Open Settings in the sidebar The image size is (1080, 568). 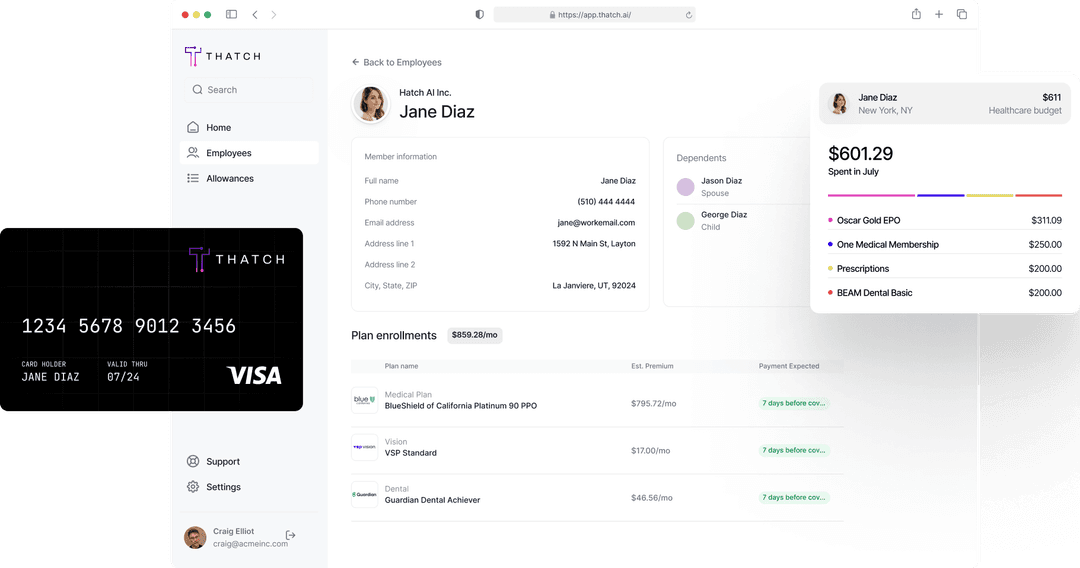click(x=223, y=487)
